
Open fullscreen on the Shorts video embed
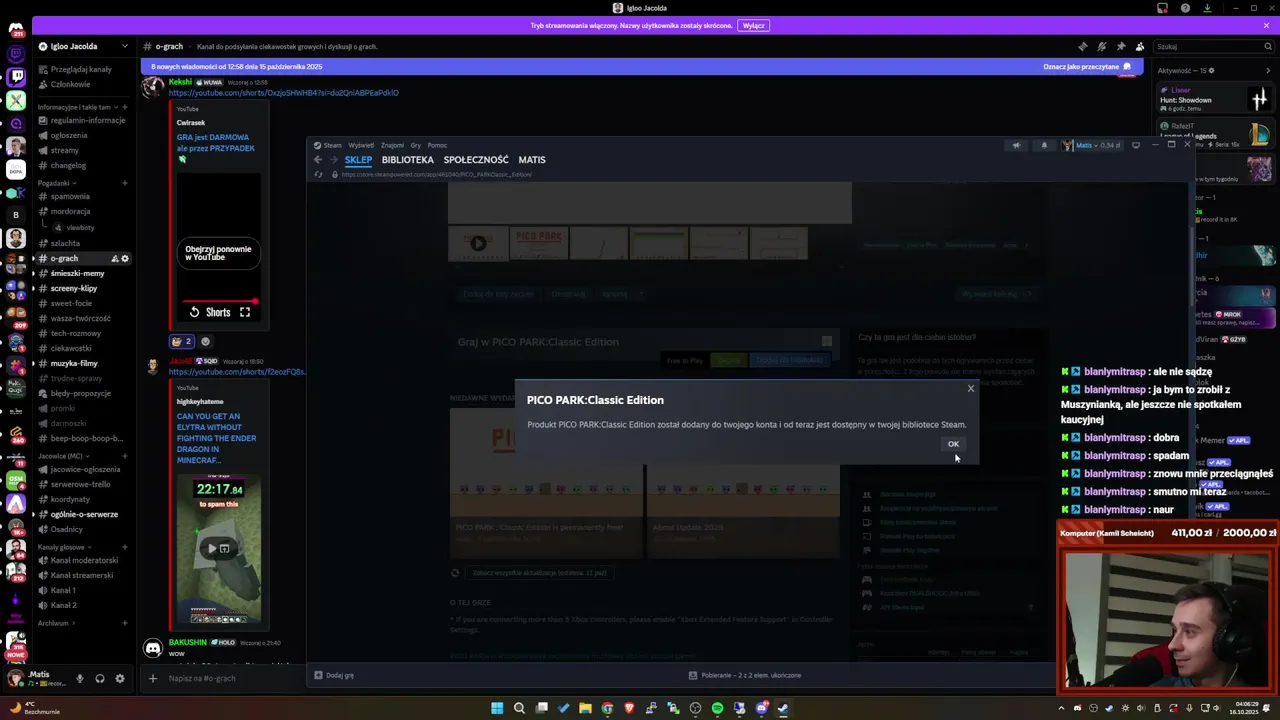[x=245, y=312]
